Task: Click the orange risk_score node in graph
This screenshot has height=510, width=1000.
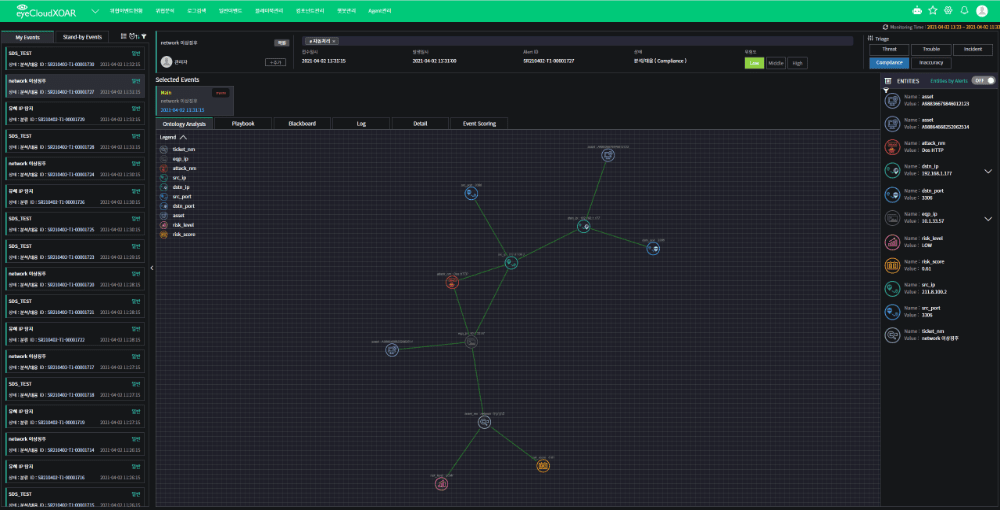Action: click(542, 465)
